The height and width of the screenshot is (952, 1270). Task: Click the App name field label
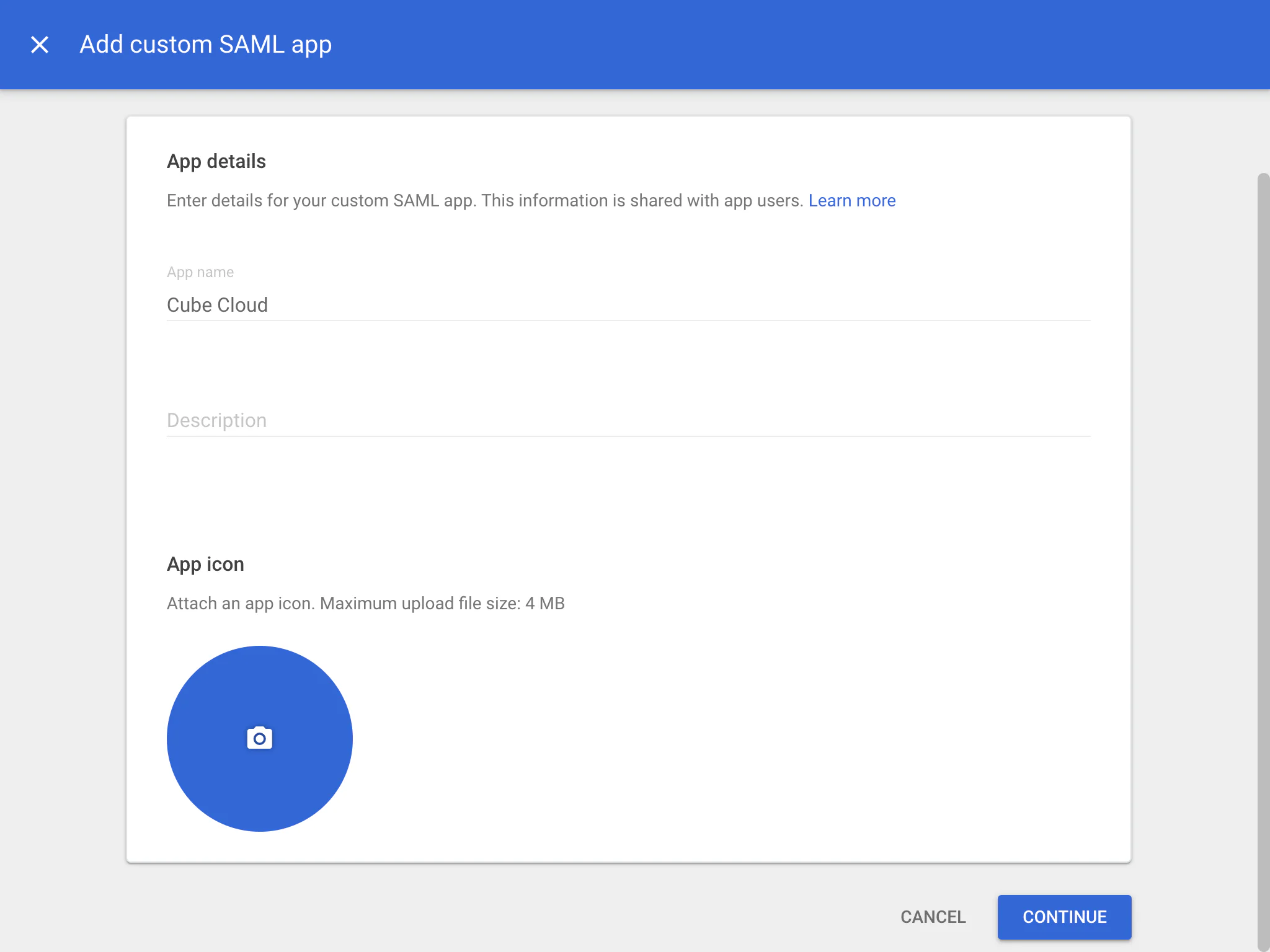[x=200, y=272]
